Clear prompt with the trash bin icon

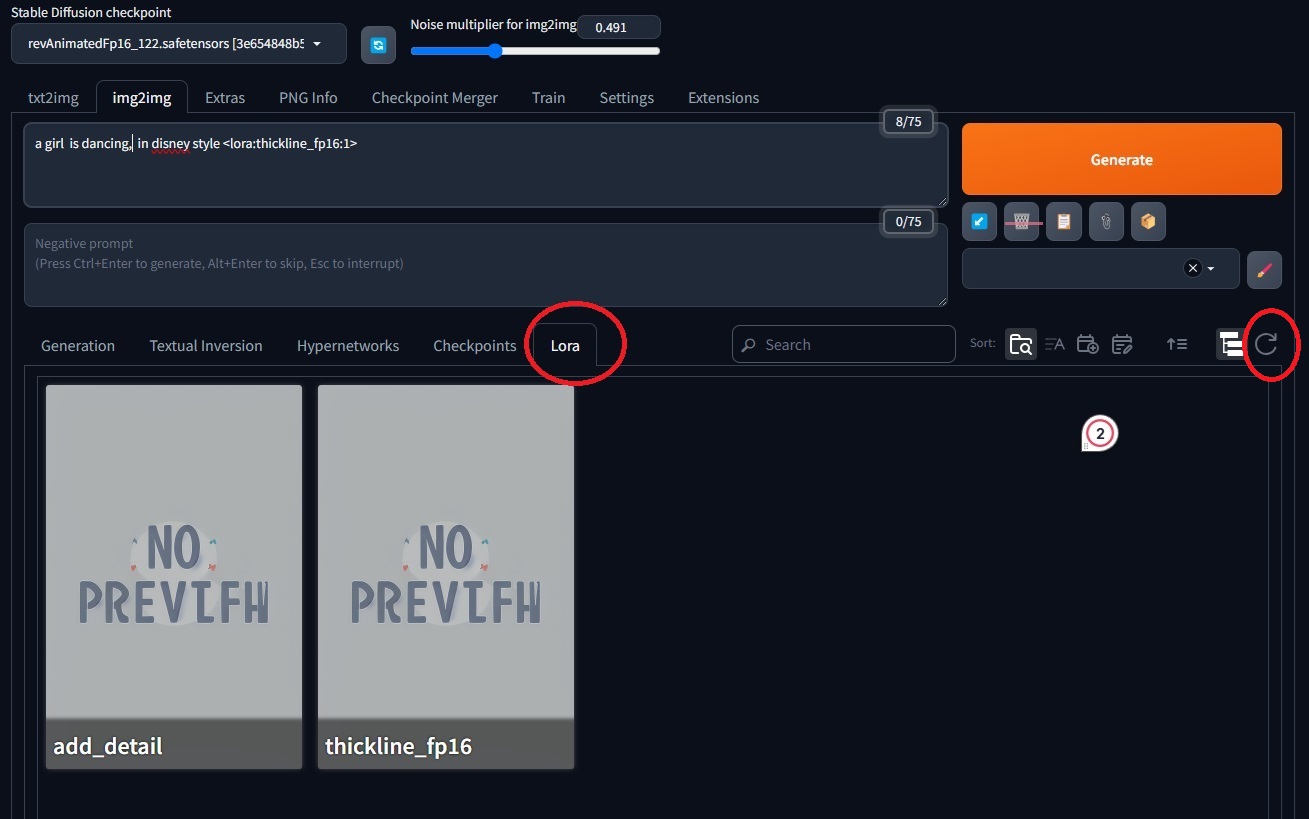tap(1021, 222)
